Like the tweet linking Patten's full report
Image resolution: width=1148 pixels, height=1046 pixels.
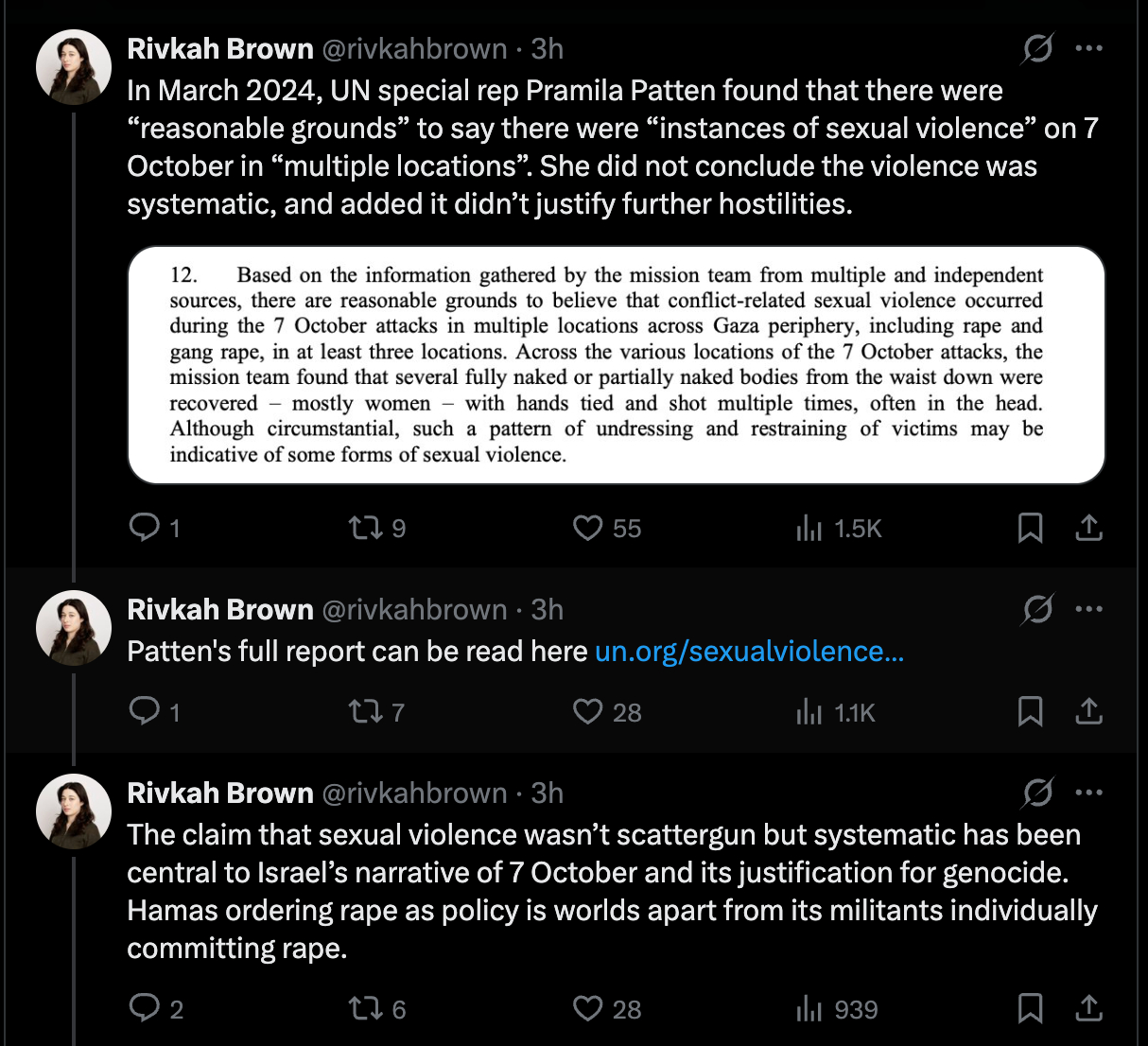point(587,711)
